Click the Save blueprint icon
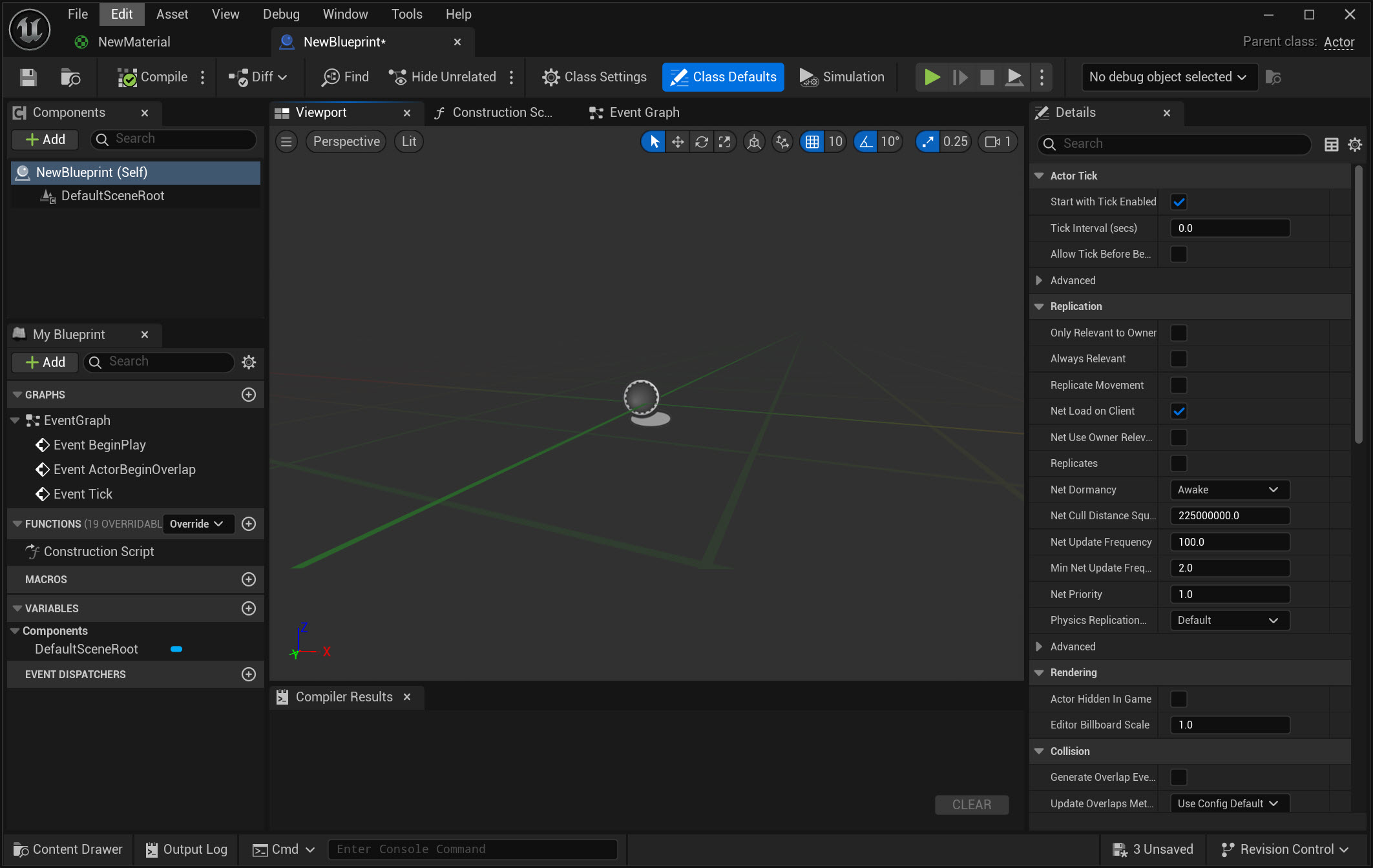The height and width of the screenshot is (868, 1373). pyautogui.click(x=28, y=77)
